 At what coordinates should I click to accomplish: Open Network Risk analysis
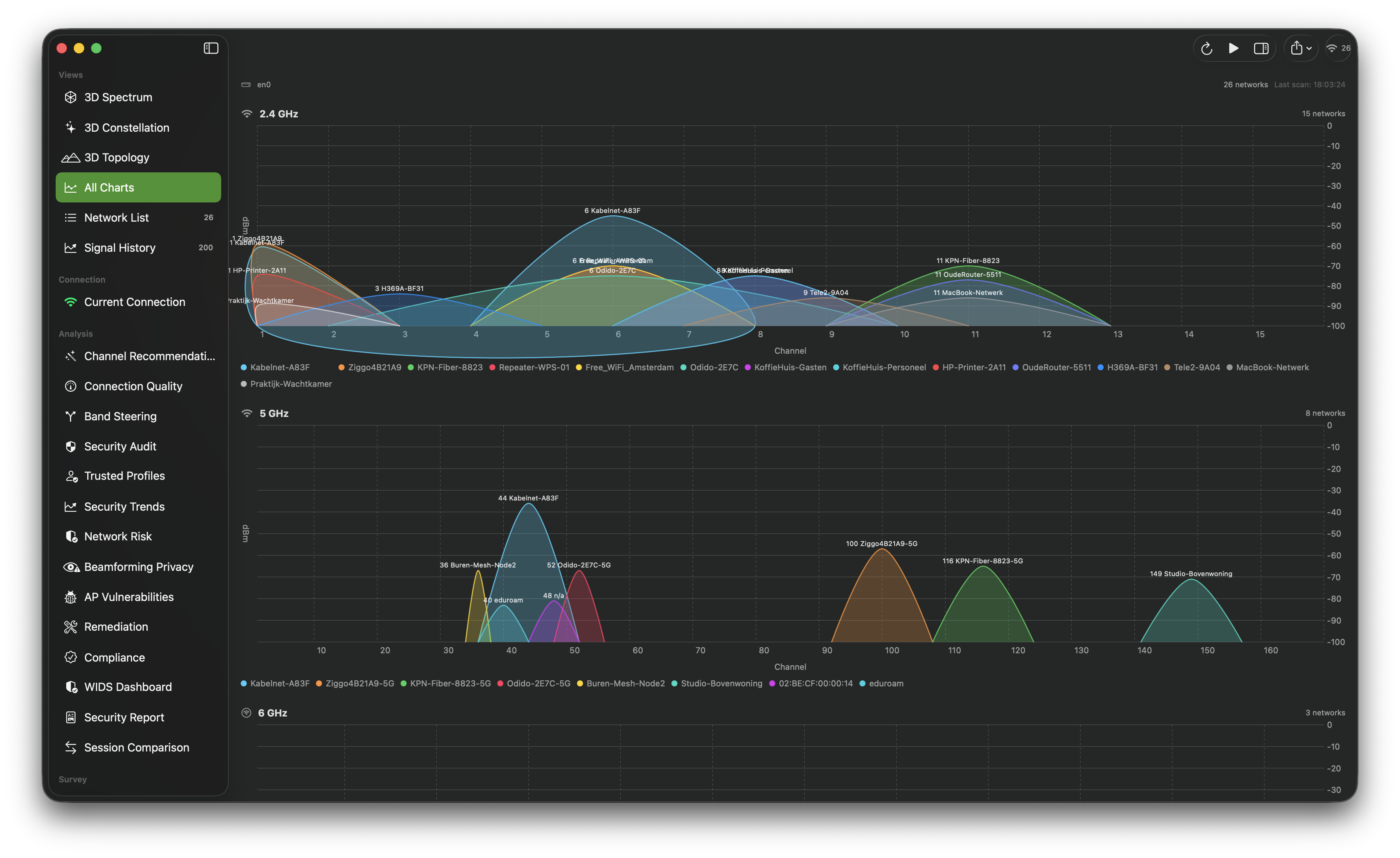[x=138, y=536]
